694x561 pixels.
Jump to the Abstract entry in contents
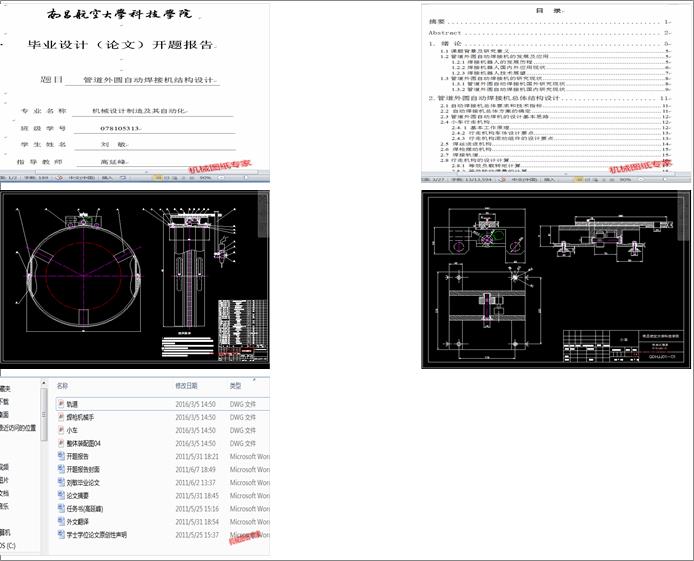click(445, 32)
